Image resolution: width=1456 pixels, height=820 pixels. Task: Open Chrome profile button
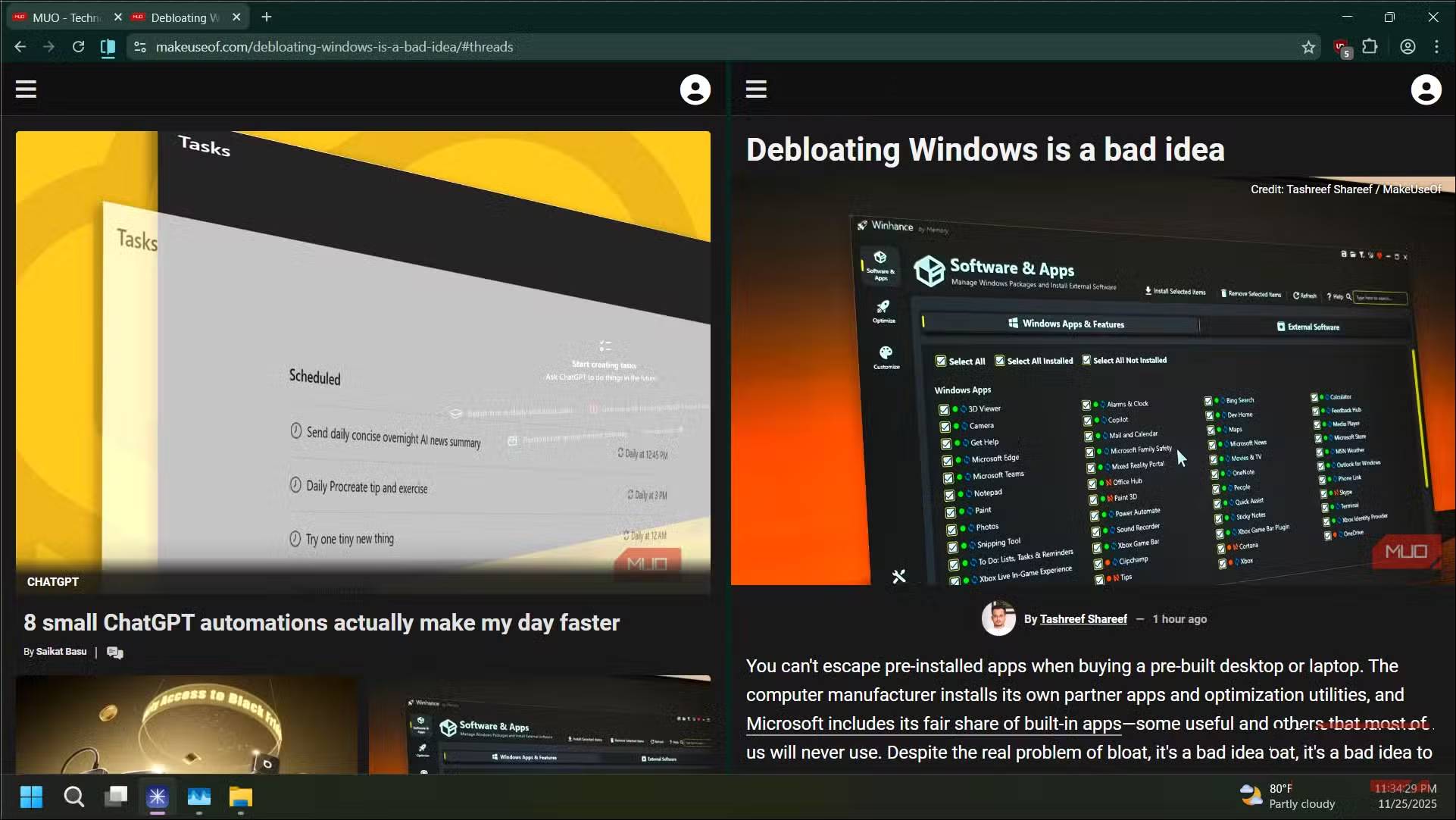1408,47
